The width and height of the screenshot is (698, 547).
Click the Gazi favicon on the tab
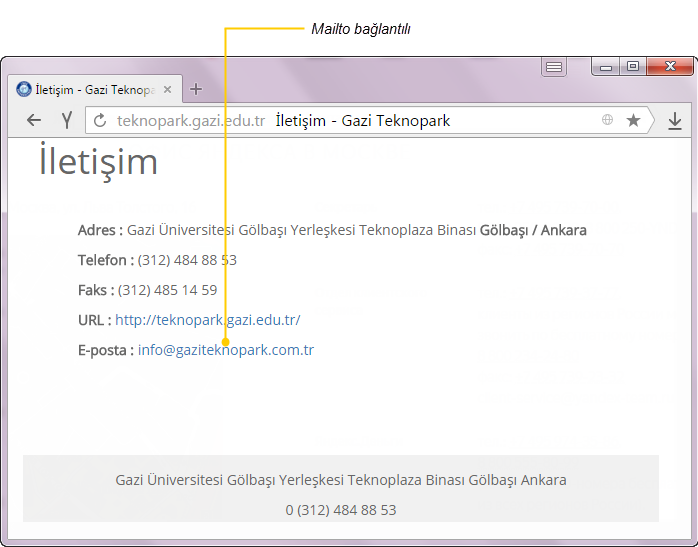[x=24, y=89]
